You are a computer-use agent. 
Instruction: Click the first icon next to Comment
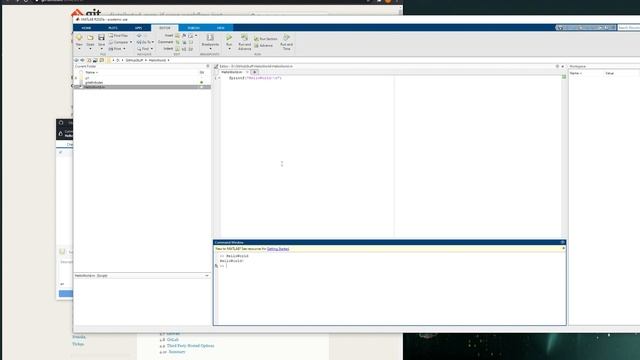pyautogui.click(x=178, y=42)
